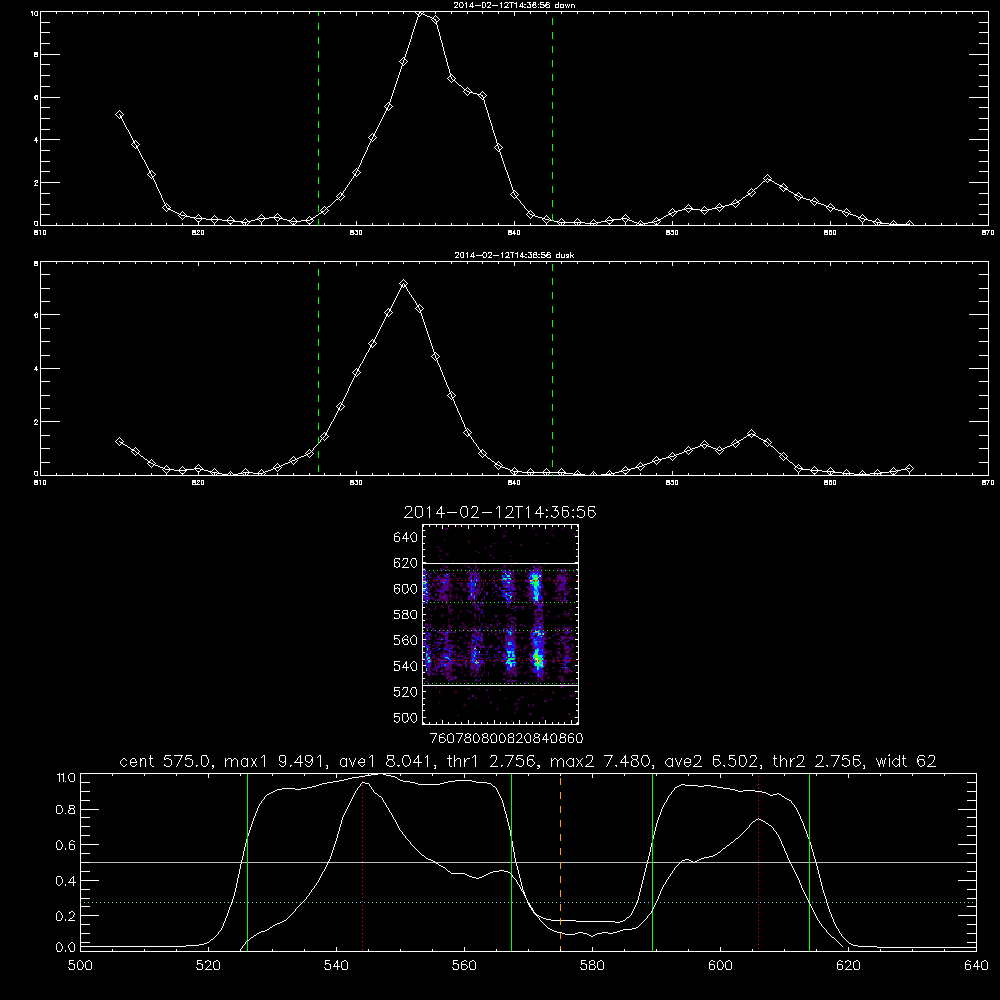Click the 'cent 575.0' value in stats line
1000x1000 pixels.
165,761
